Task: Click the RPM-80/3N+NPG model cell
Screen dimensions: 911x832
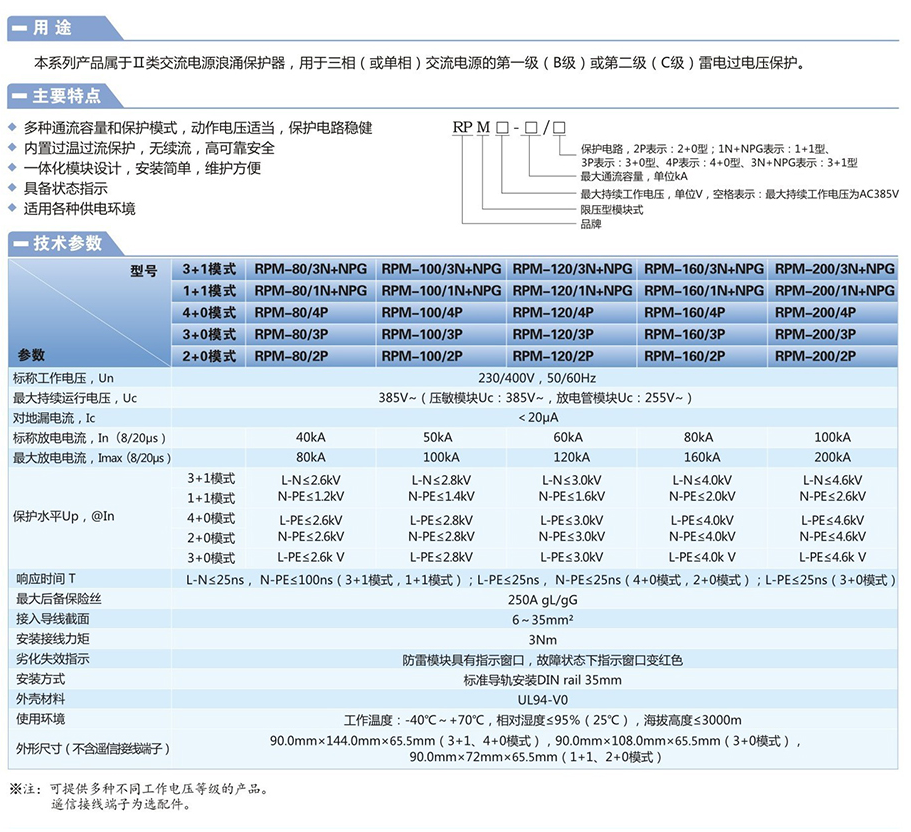Action: click(310, 269)
